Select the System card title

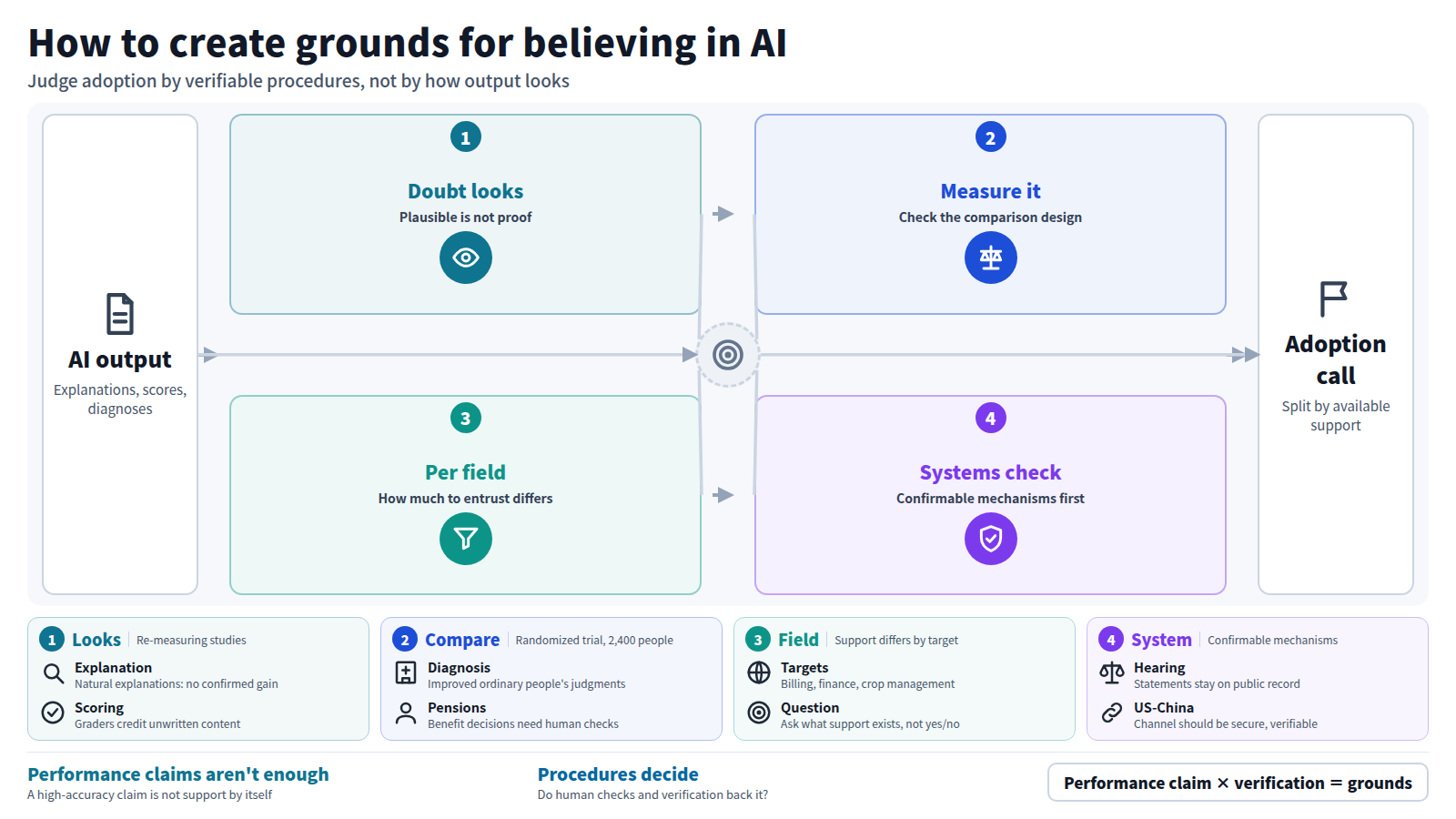pos(1161,640)
